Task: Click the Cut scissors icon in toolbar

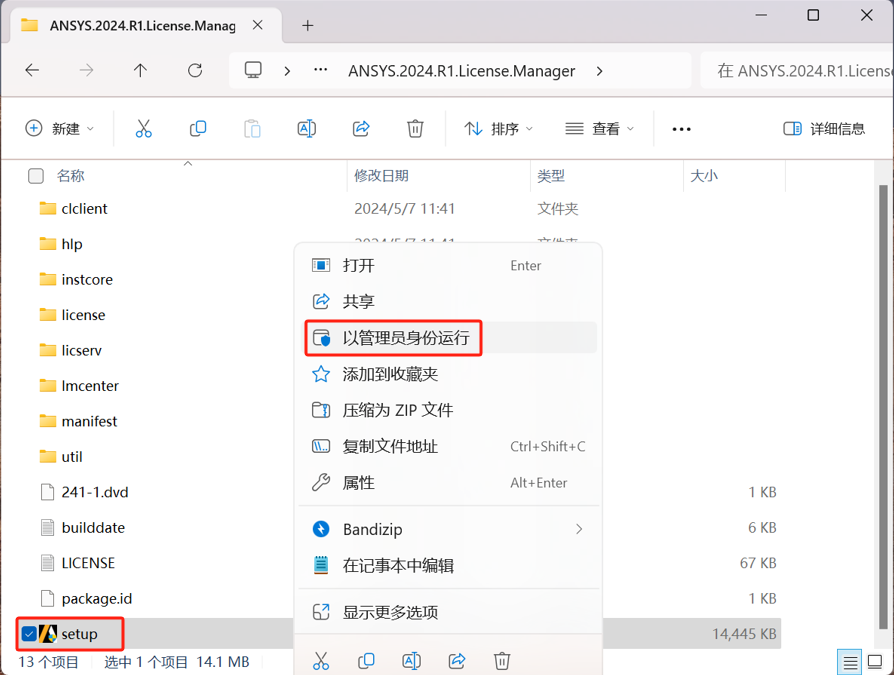Action: coord(143,129)
